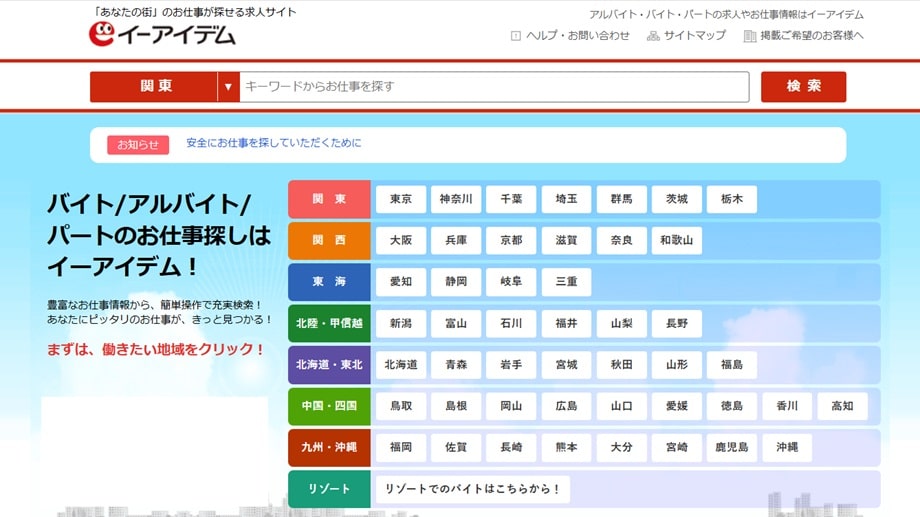Select the 中国・四国 region header
Viewport: 920px width, 517px height.
[x=329, y=406]
